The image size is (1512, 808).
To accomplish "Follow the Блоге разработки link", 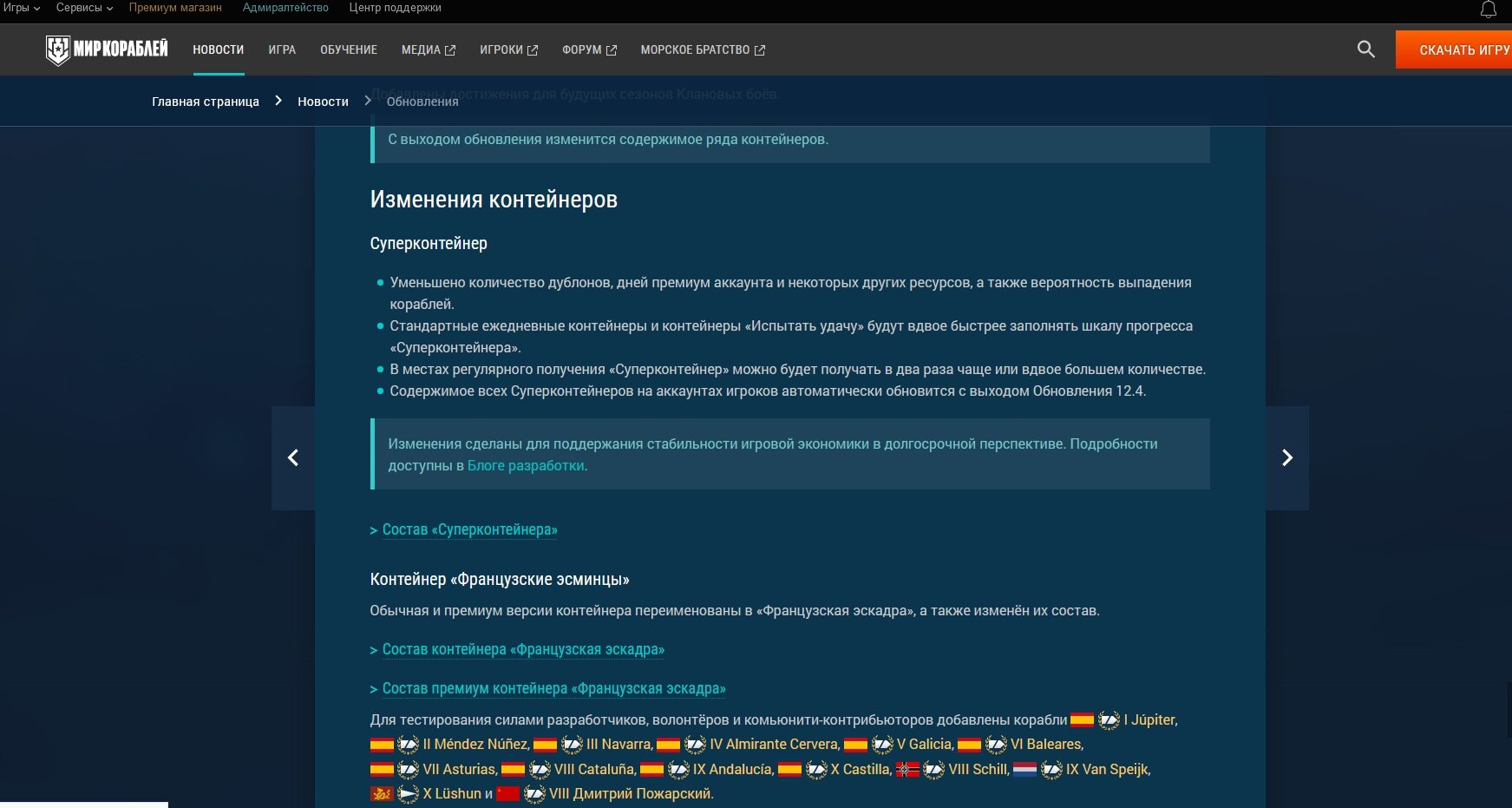I will tap(526, 465).
